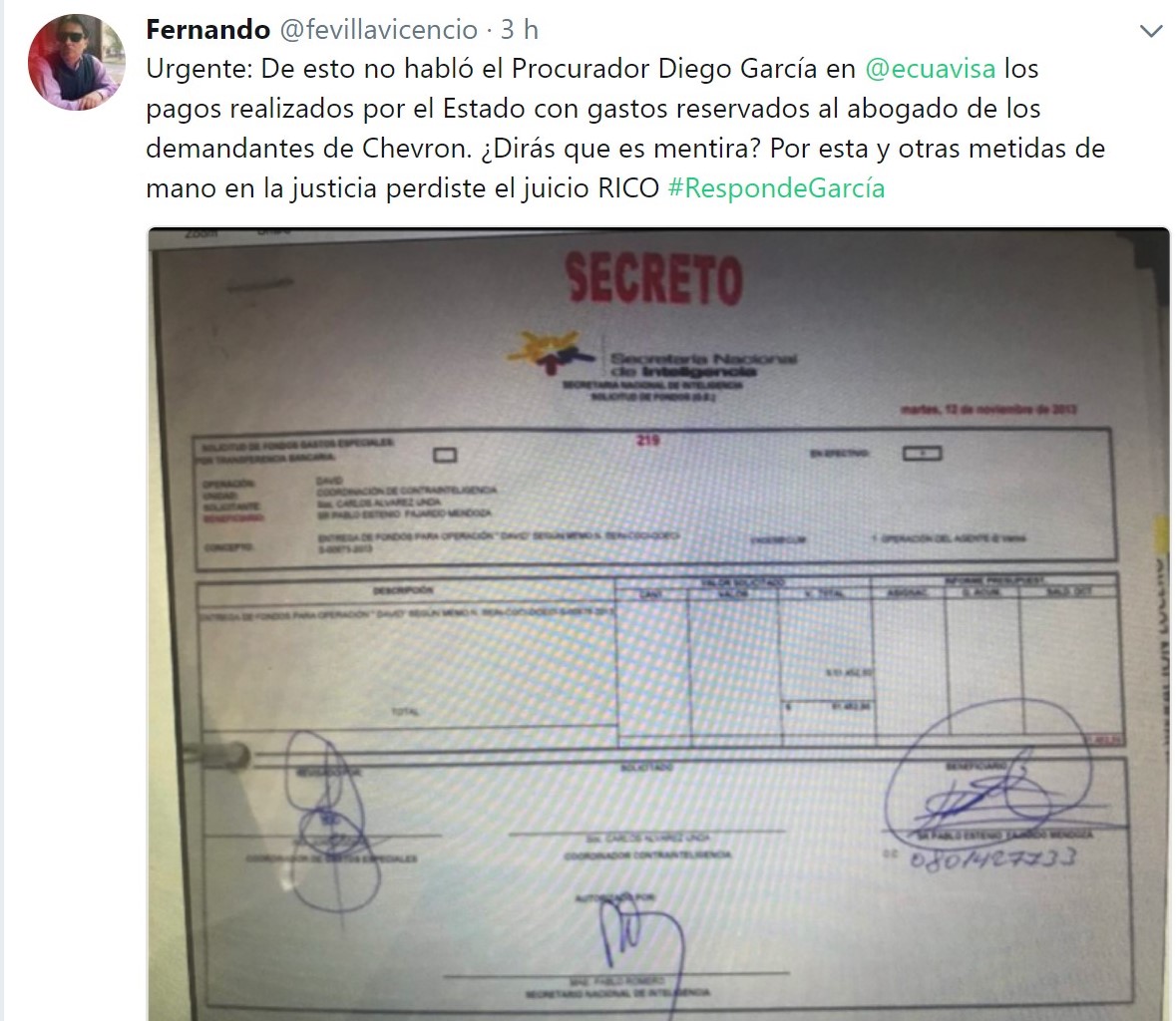Open the tweet options chevron menu
Viewport: 1176px width, 1021px height.
tap(1150, 31)
